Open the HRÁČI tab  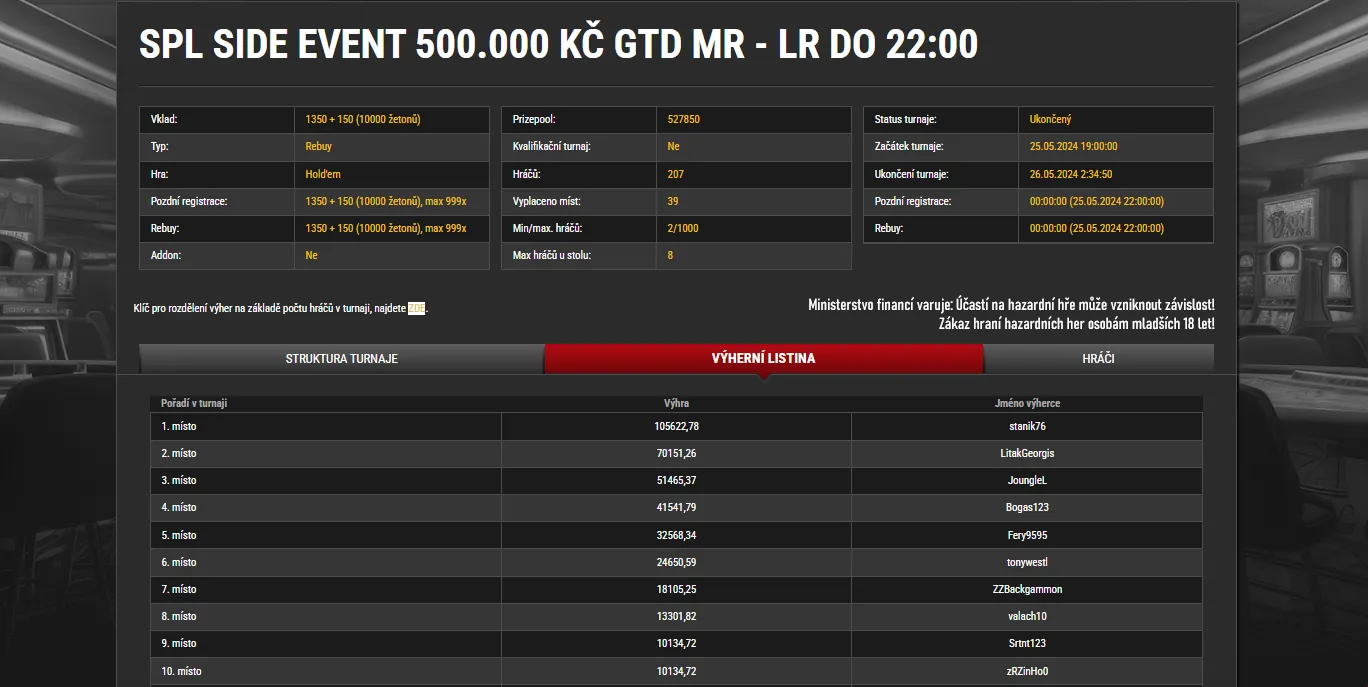[x=1098, y=357]
